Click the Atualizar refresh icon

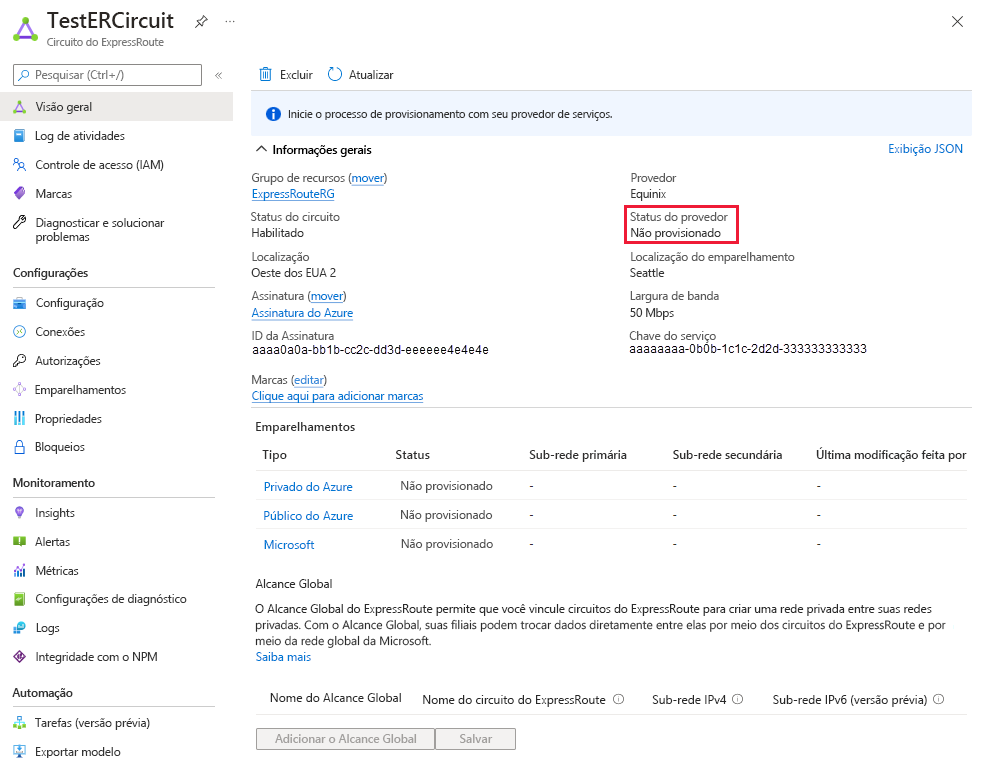point(335,74)
